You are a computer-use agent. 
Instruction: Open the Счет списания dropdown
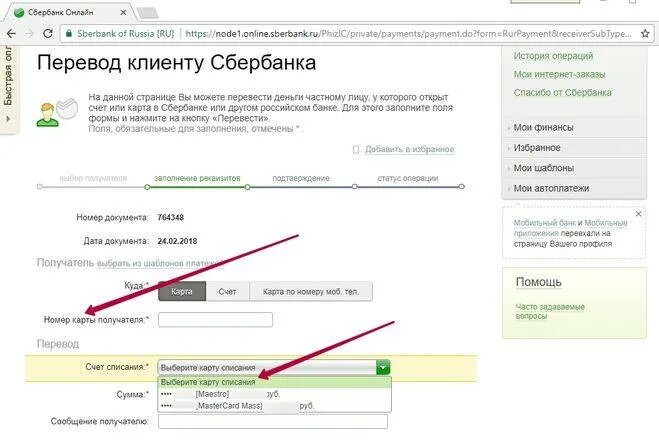point(274,368)
